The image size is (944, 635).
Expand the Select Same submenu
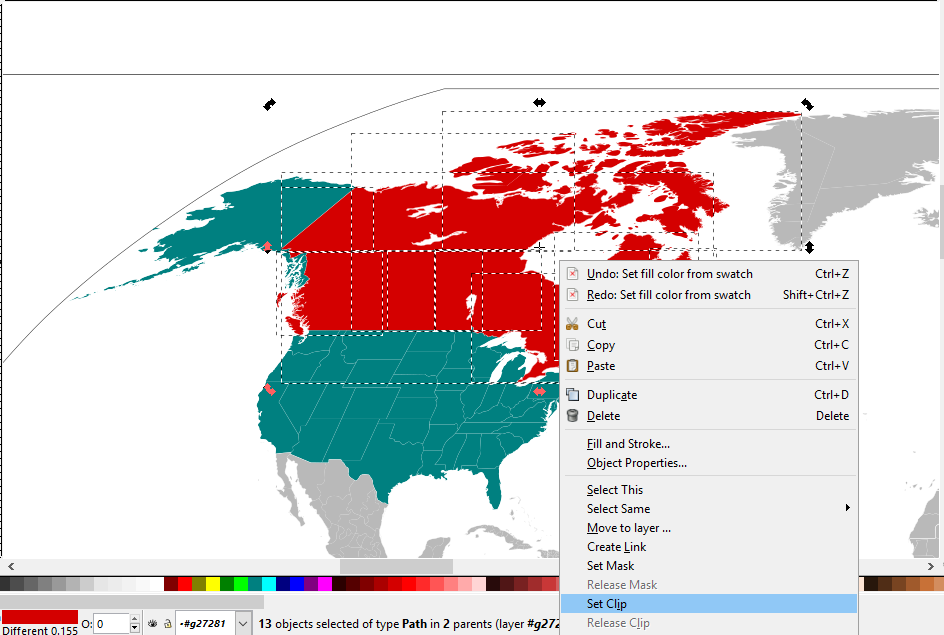pos(848,509)
